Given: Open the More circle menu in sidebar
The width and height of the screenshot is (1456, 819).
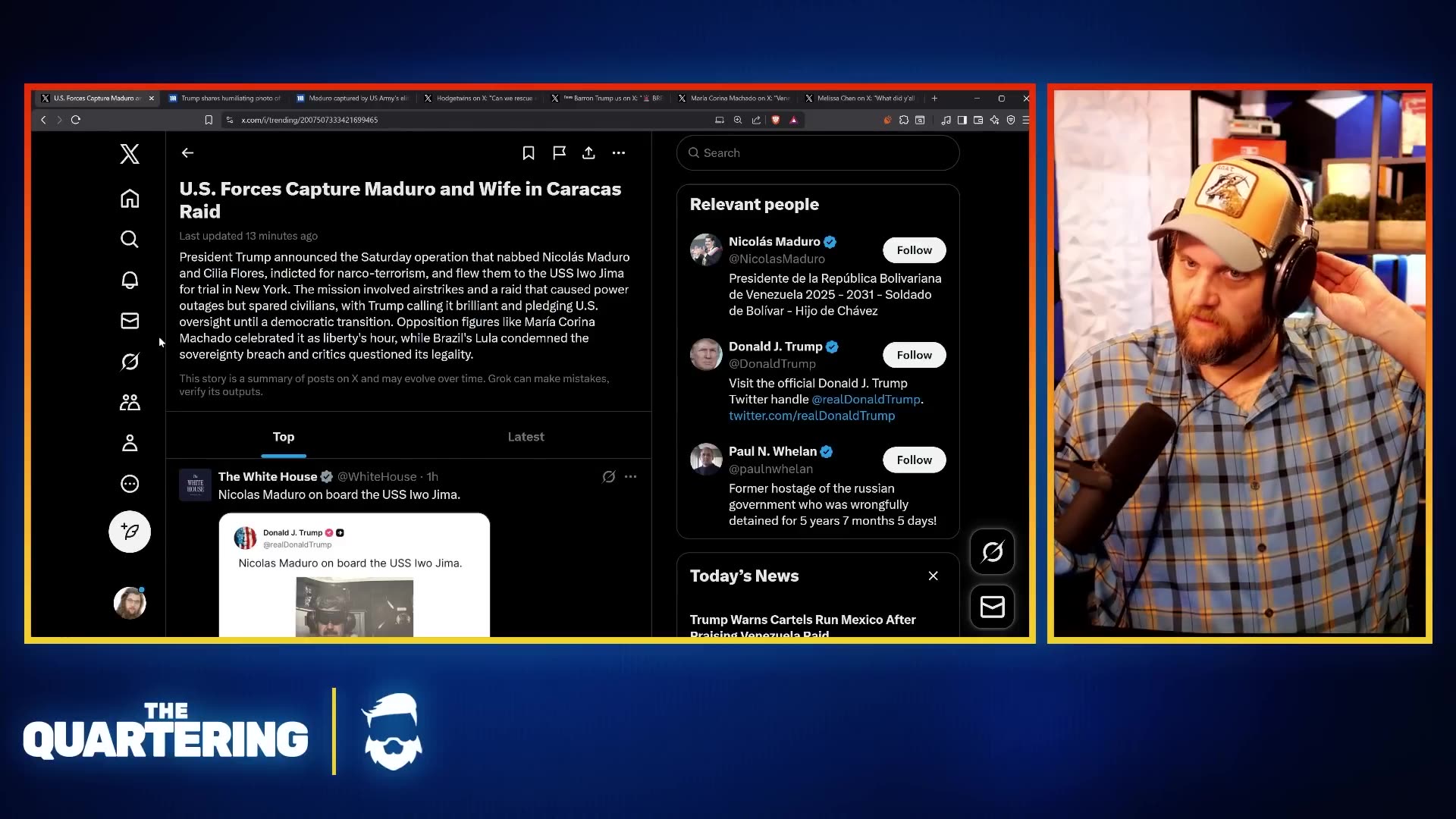Looking at the screenshot, I should 130,484.
